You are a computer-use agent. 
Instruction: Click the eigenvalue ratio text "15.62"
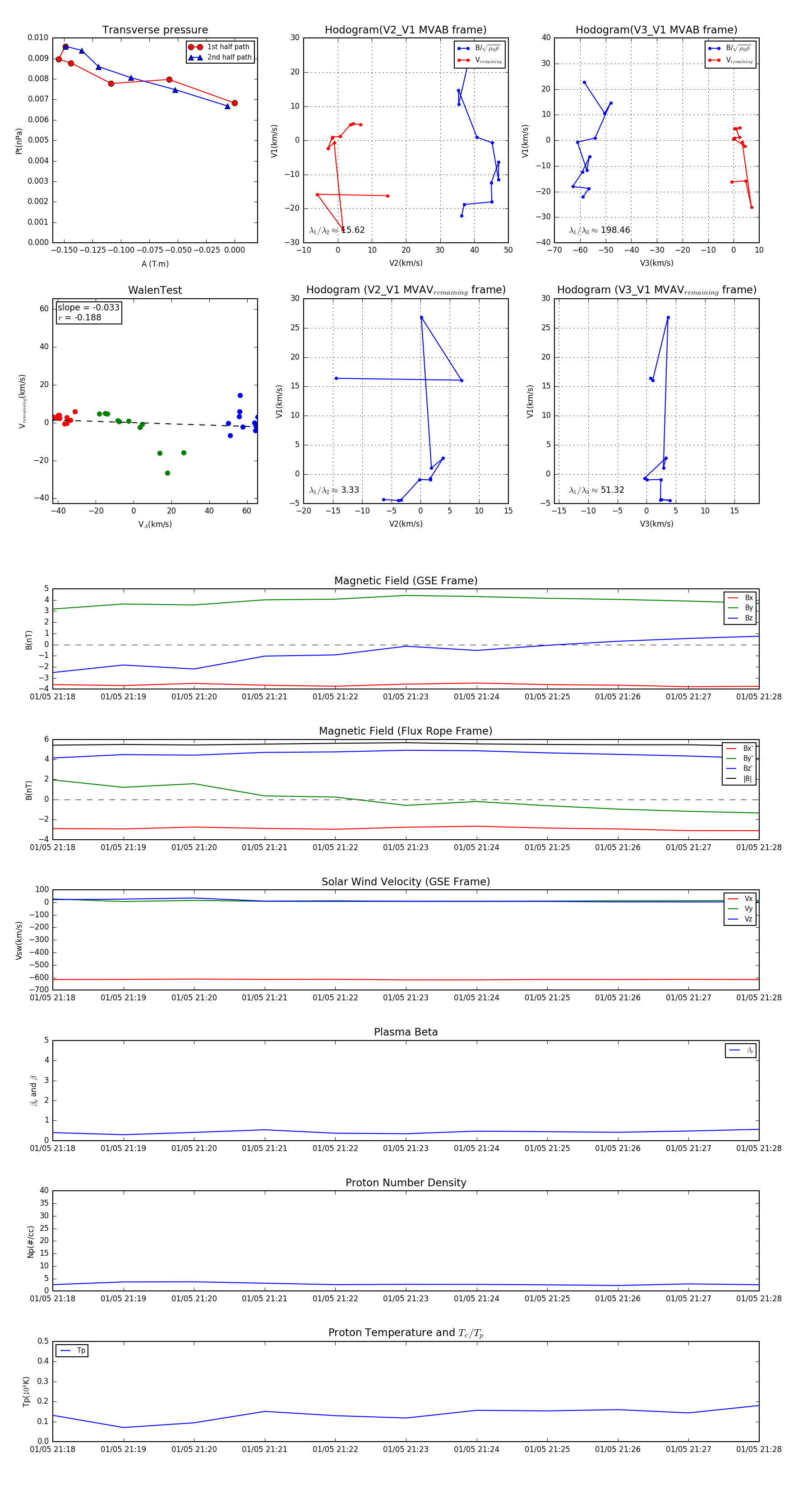coord(352,230)
